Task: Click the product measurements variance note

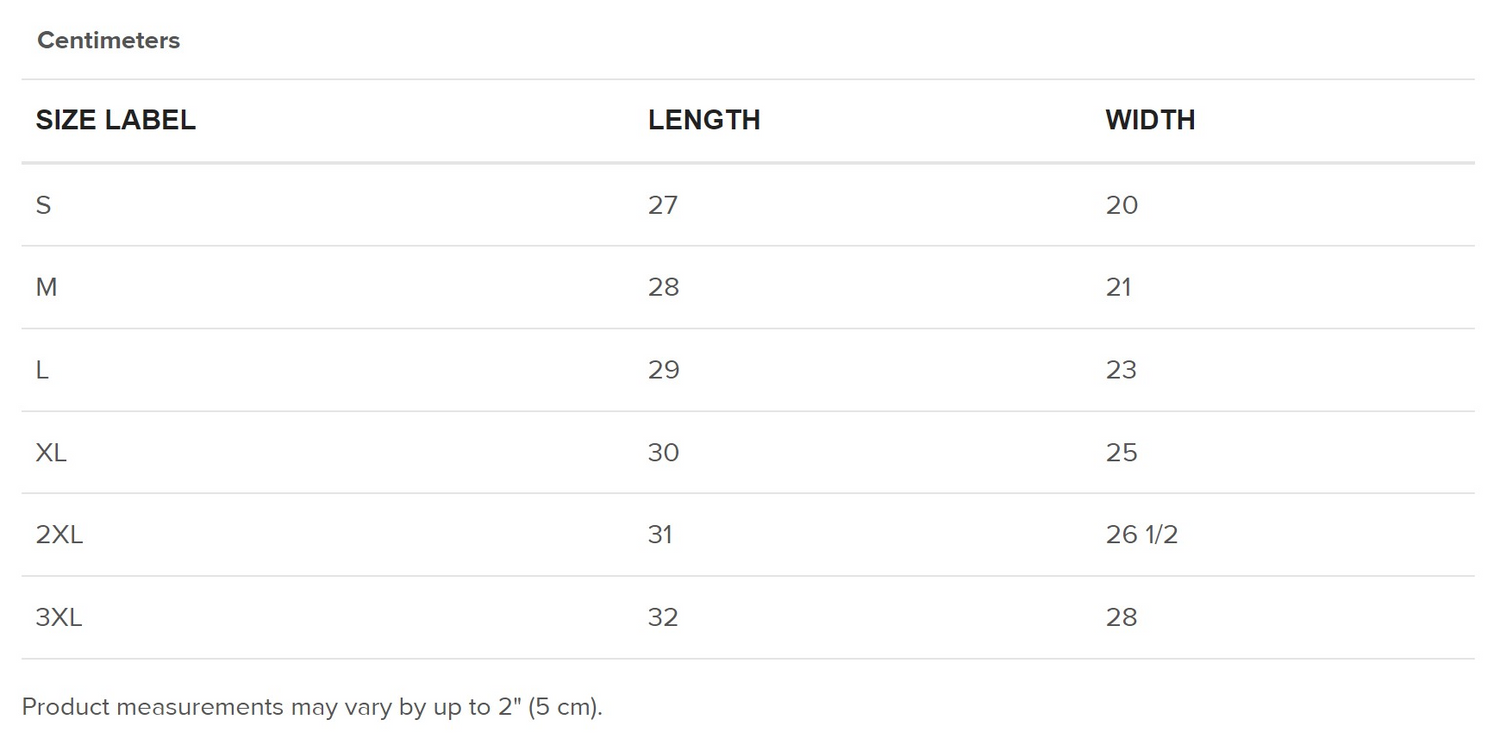Action: tap(312, 707)
